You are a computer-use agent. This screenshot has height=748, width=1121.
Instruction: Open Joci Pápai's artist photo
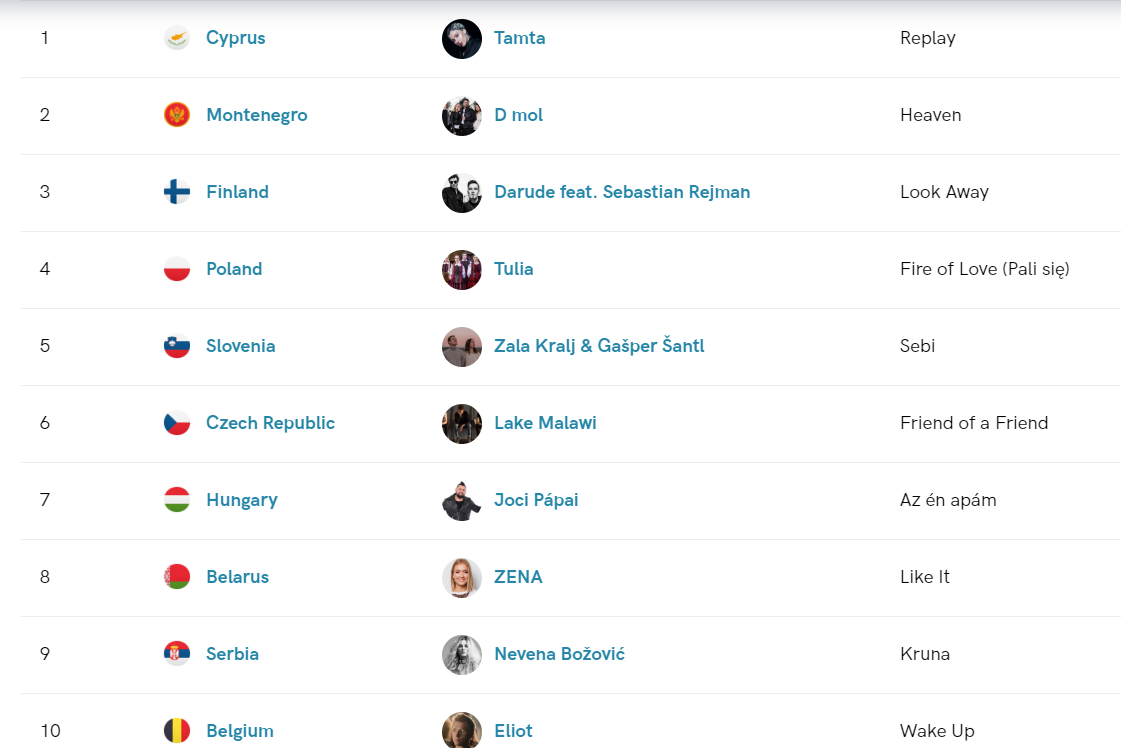pyautogui.click(x=462, y=501)
